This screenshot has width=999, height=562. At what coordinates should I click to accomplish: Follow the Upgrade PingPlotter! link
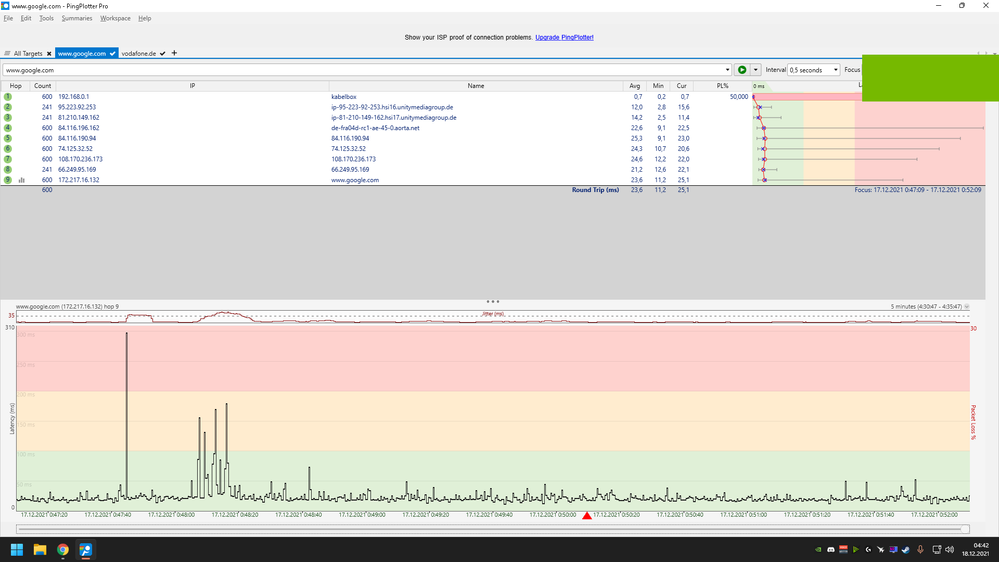tap(564, 38)
